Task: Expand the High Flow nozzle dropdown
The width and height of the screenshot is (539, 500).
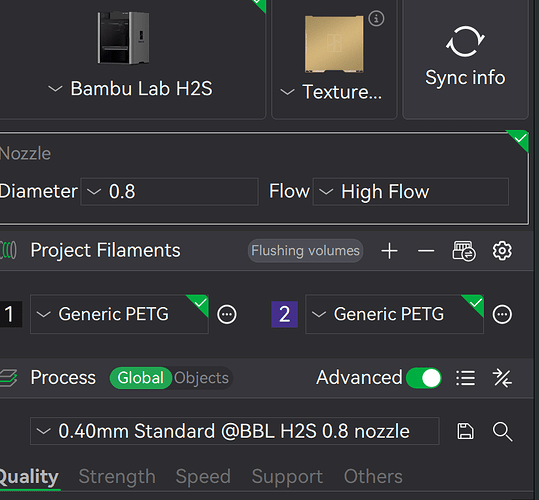Action: coord(410,191)
